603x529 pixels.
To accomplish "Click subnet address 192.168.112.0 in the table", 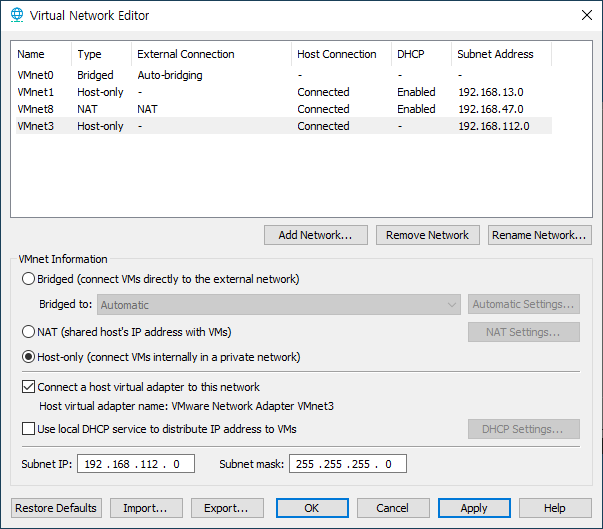I will point(494,126).
